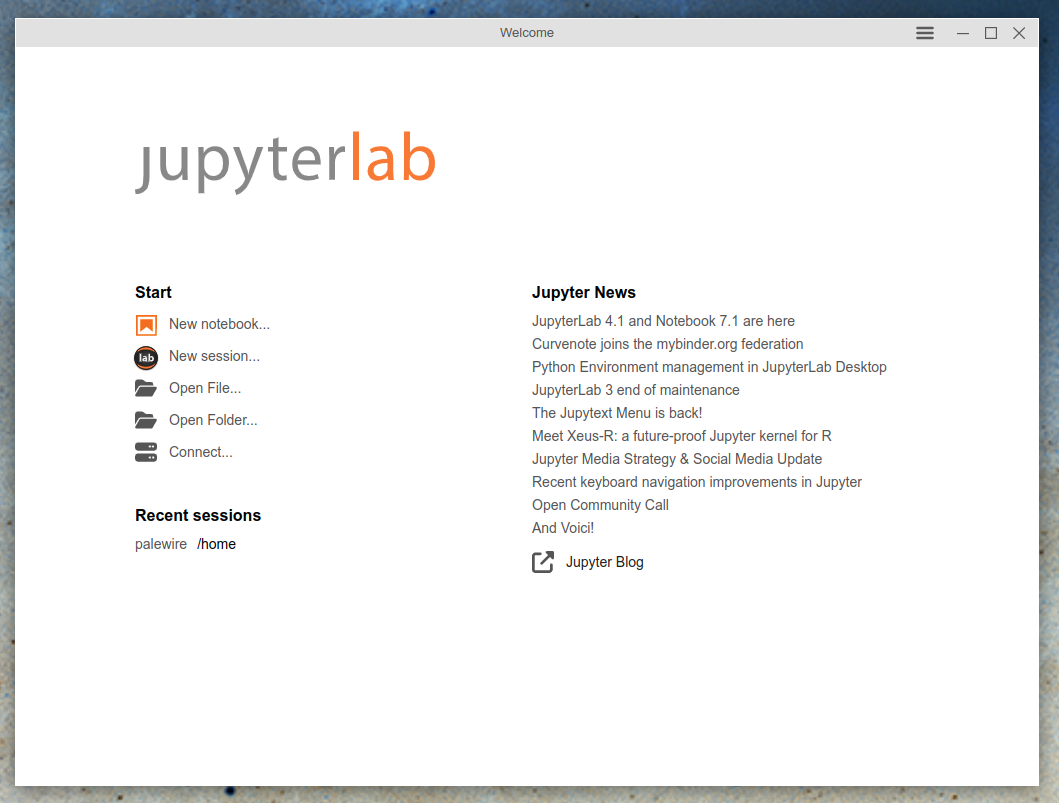
Task: Open Jupyter Media Strategy update article
Action: 677,459
